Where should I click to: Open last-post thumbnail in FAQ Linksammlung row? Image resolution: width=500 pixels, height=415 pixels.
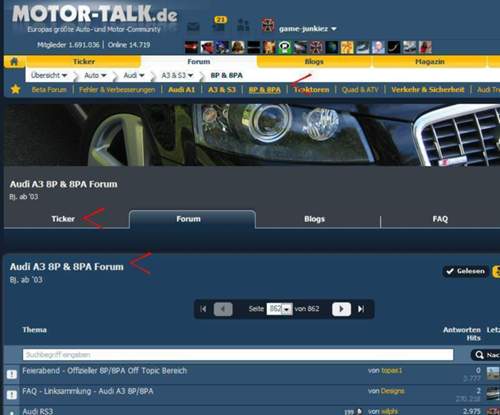493,394
